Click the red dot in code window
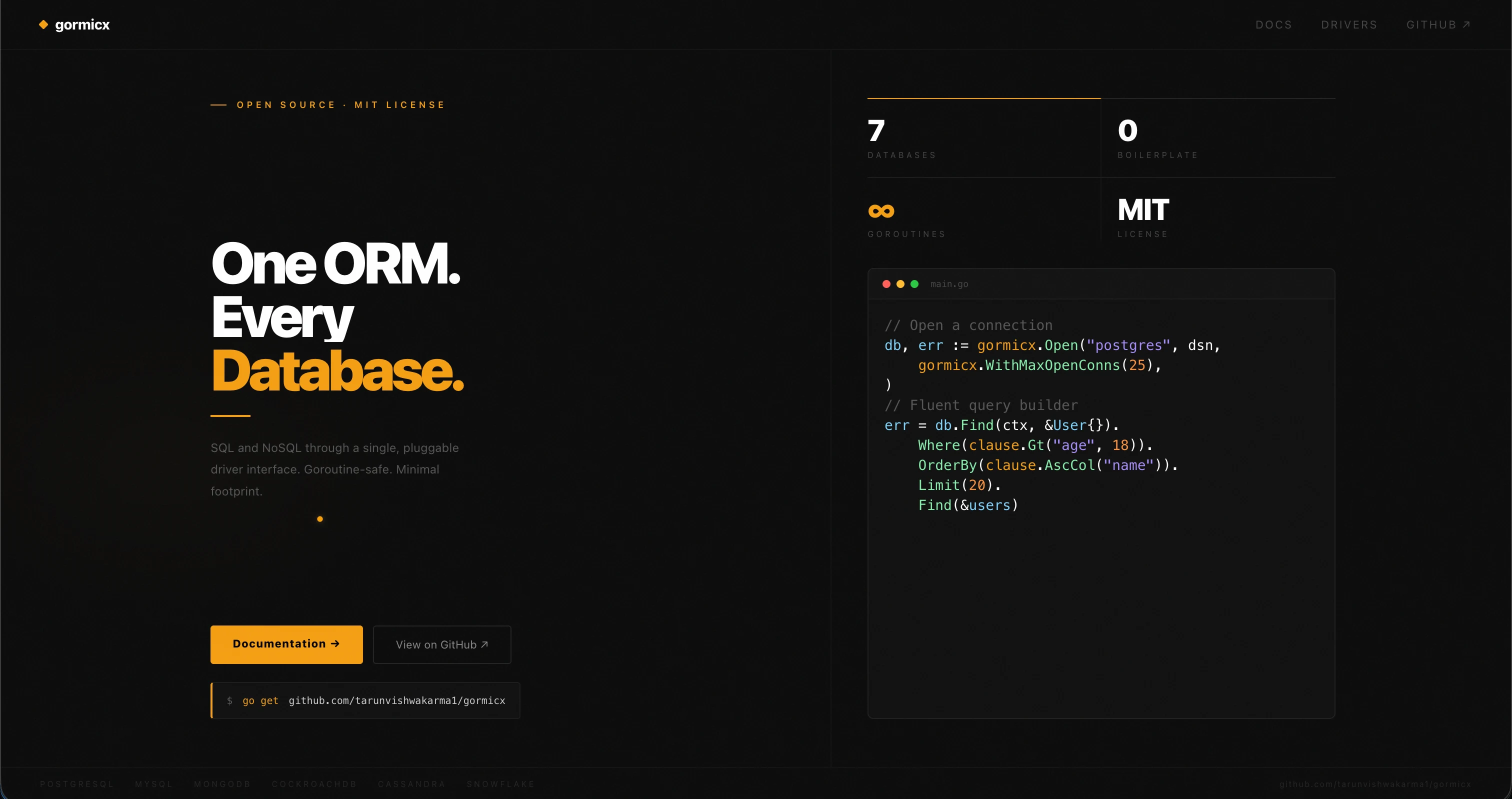Screen dimensions: 1512x799 (x=886, y=284)
